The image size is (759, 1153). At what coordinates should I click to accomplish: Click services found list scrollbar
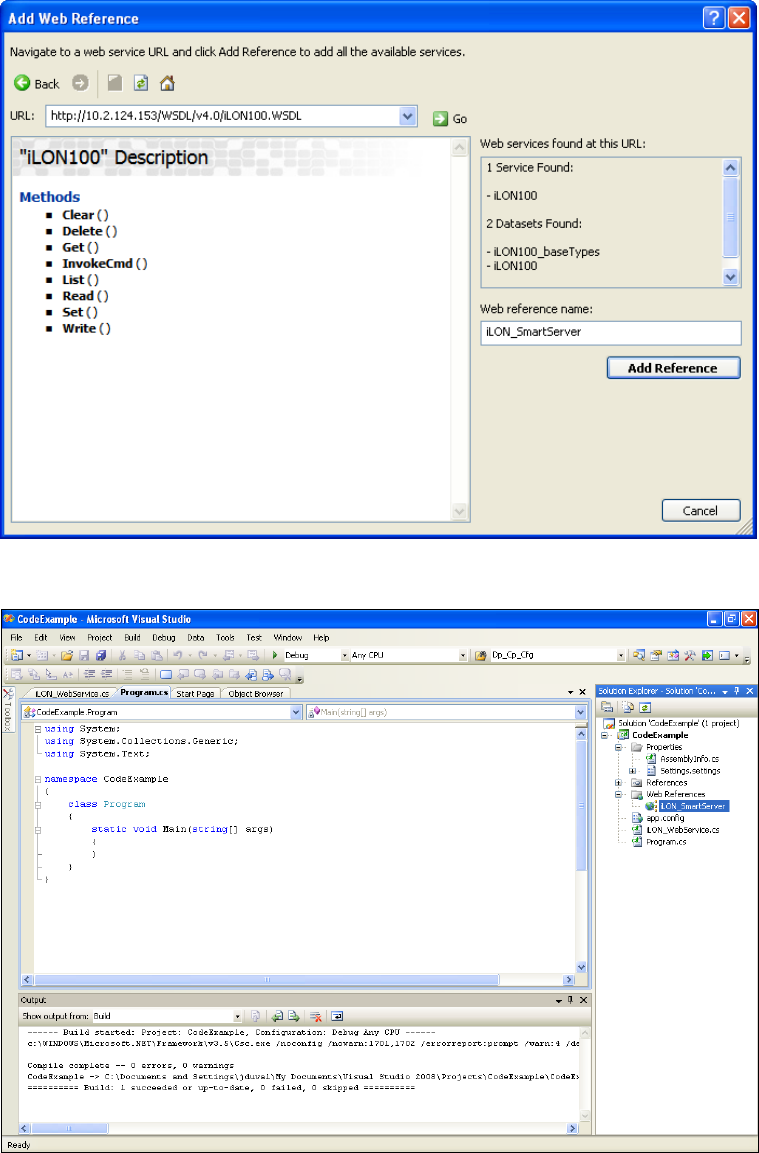pyautogui.click(x=730, y=222)
